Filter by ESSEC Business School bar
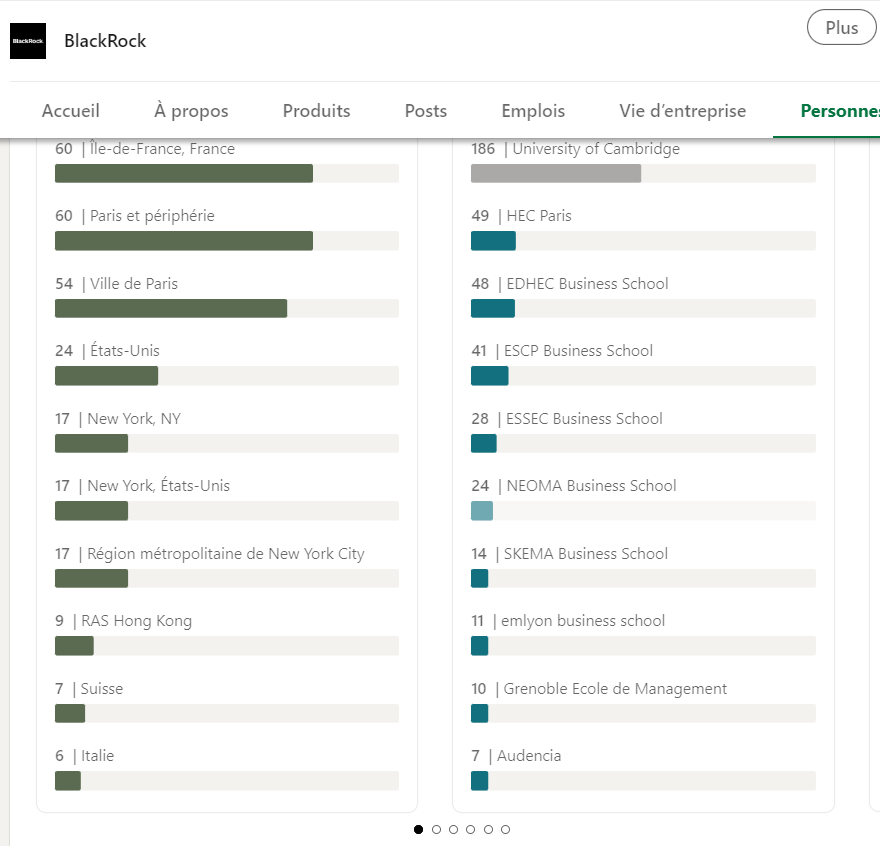Viewport: 880px width, 846px height. click(x=643, y=443)
